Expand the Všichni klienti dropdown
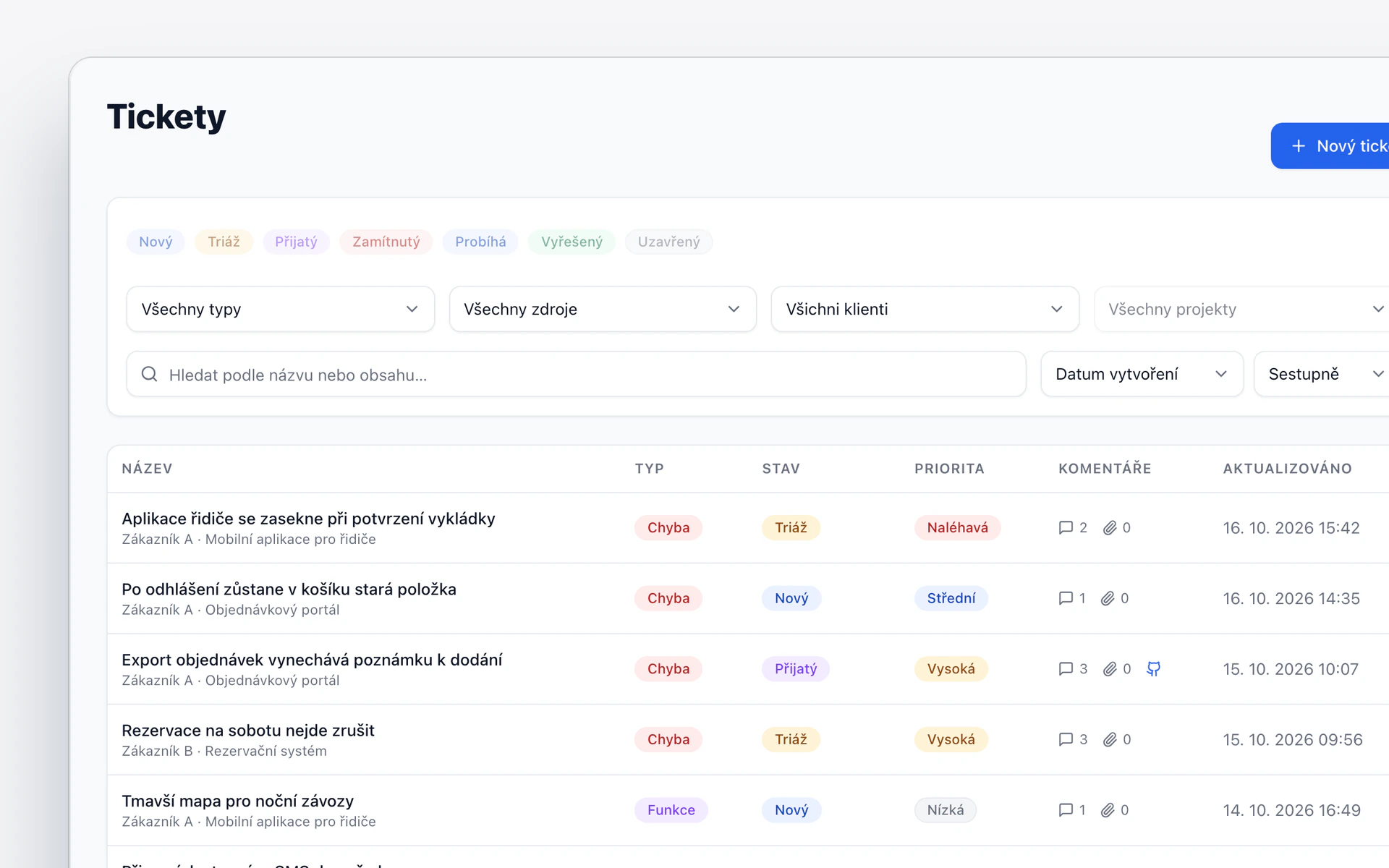The image size is (1389, 868). (x=925, y=310)
